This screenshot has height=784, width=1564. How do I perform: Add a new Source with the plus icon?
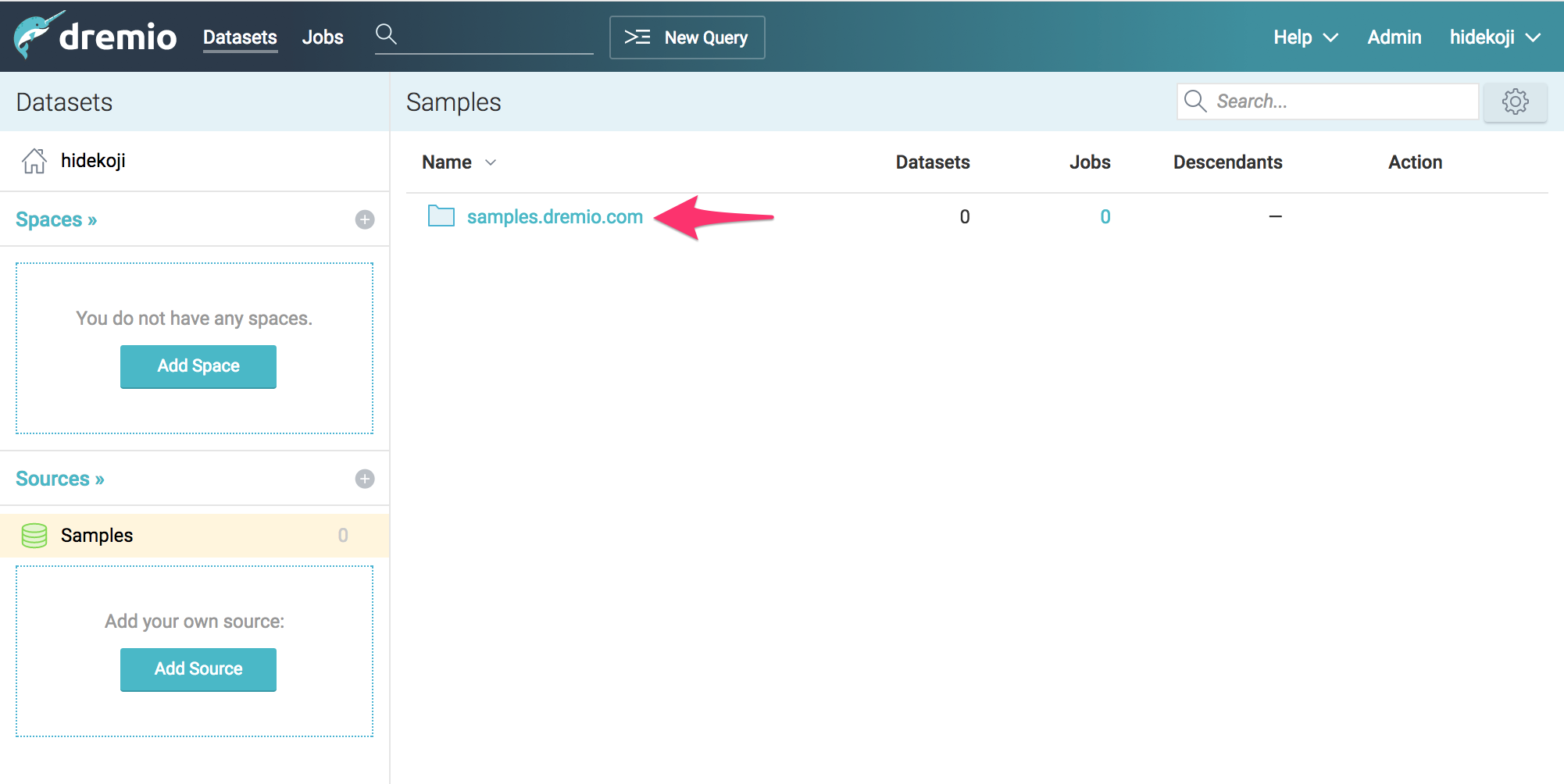pyautogui.click(x=364, y=478)
